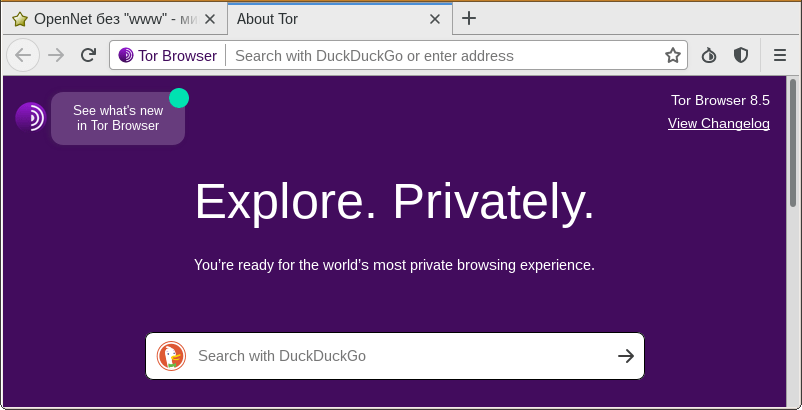Submit search with the arrow button

pos(626,356)
